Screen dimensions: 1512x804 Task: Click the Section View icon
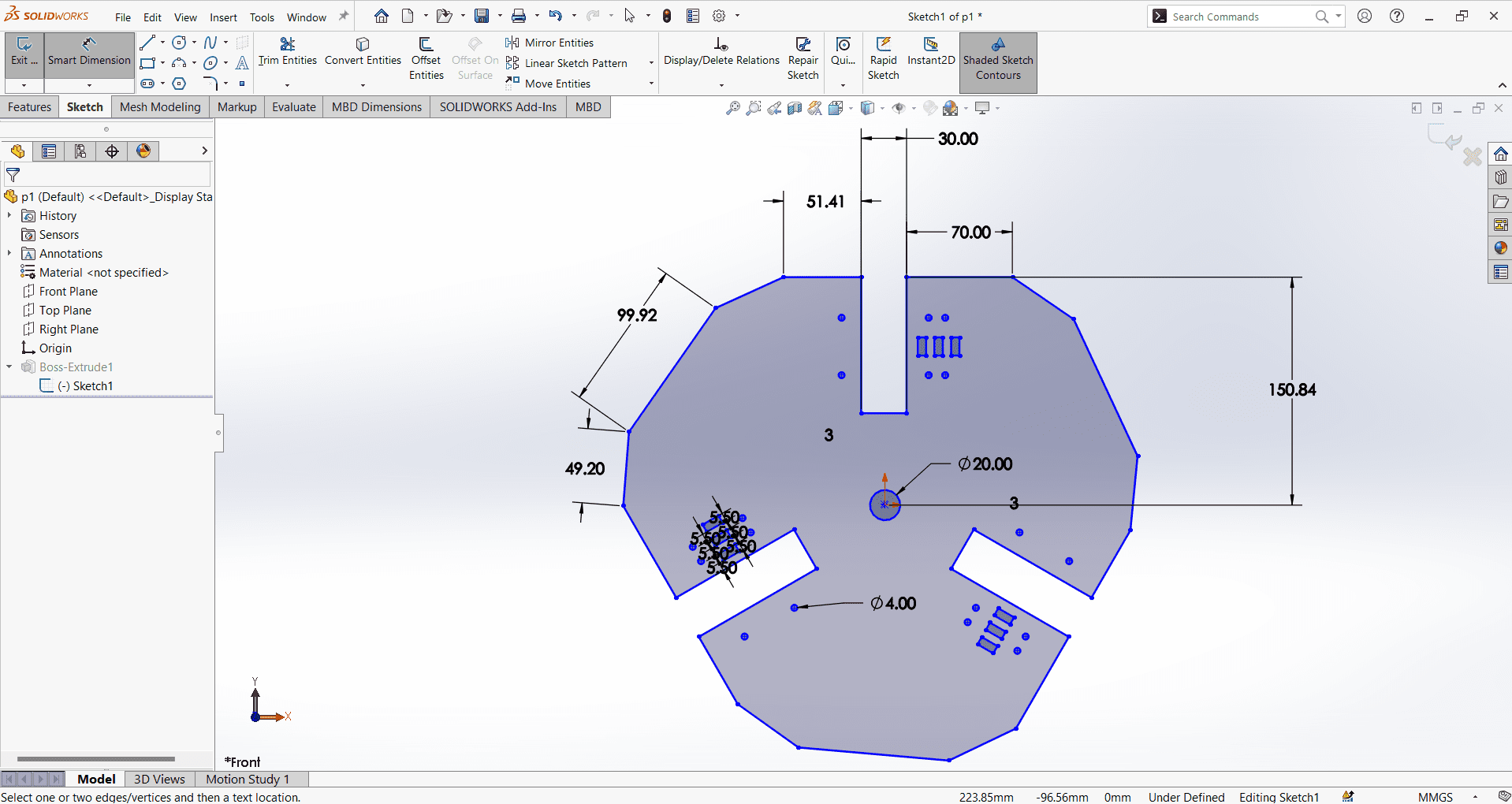coord(795,108)
